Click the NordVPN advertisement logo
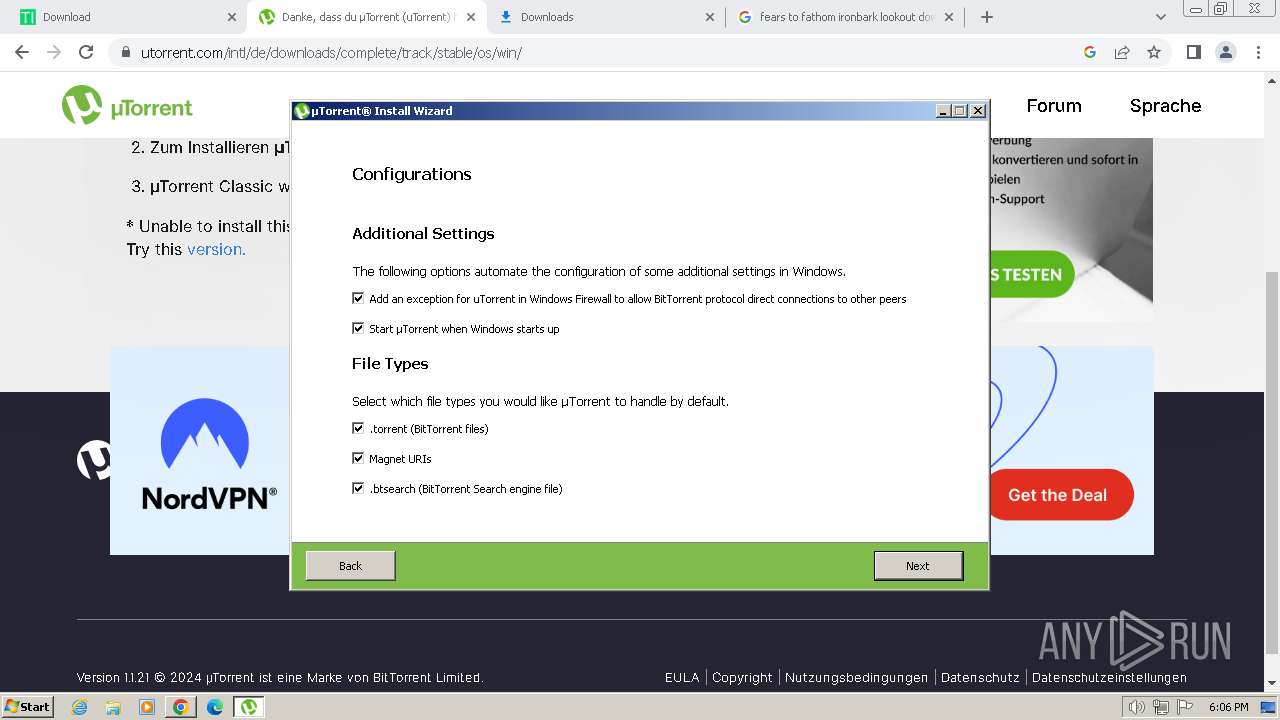The image size is (1280, 720). [209, 454]
